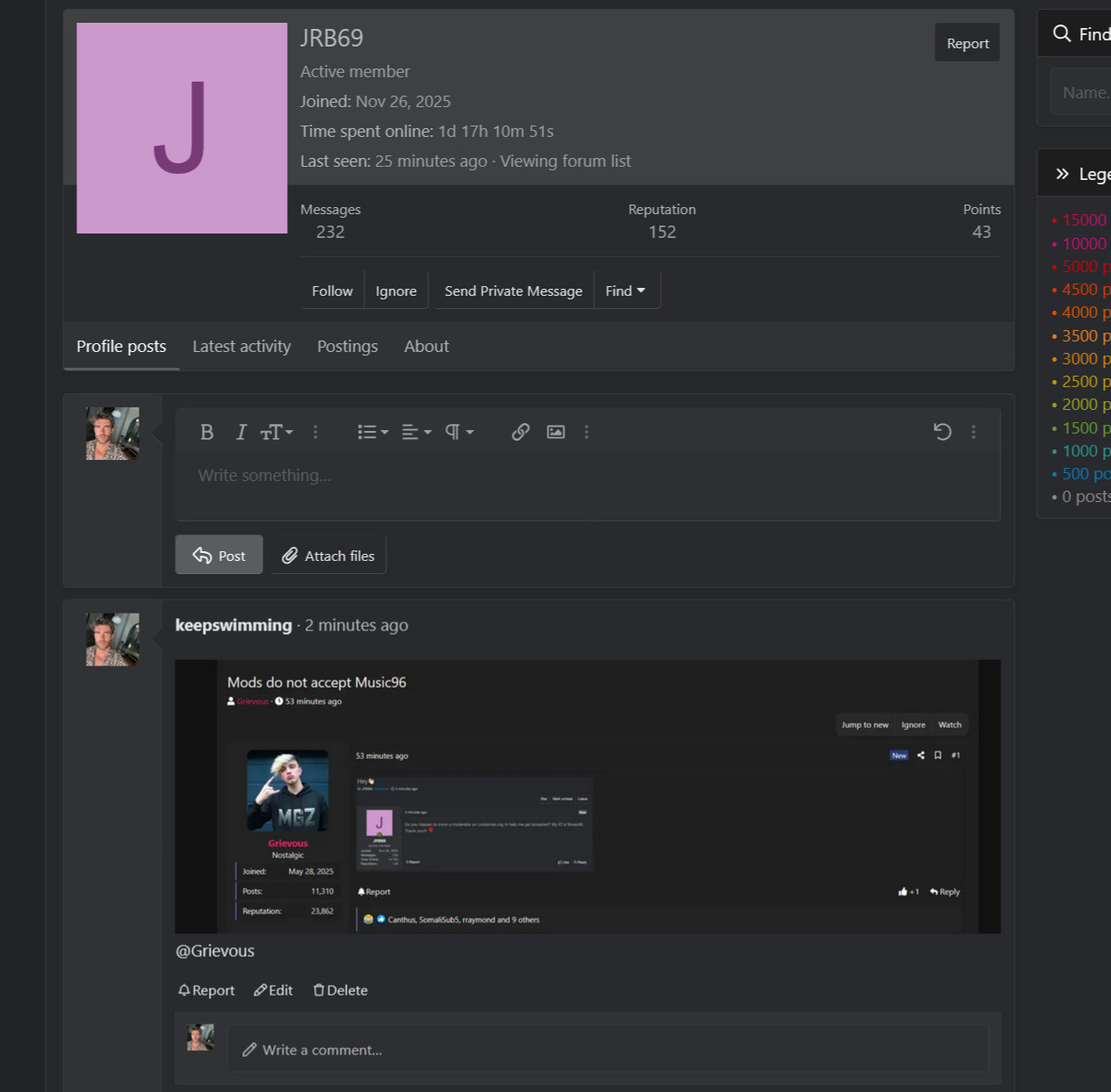The image size is (1111, 1092).
Task: Send Private Message to JRB69
Action: (x=513, y=291)
